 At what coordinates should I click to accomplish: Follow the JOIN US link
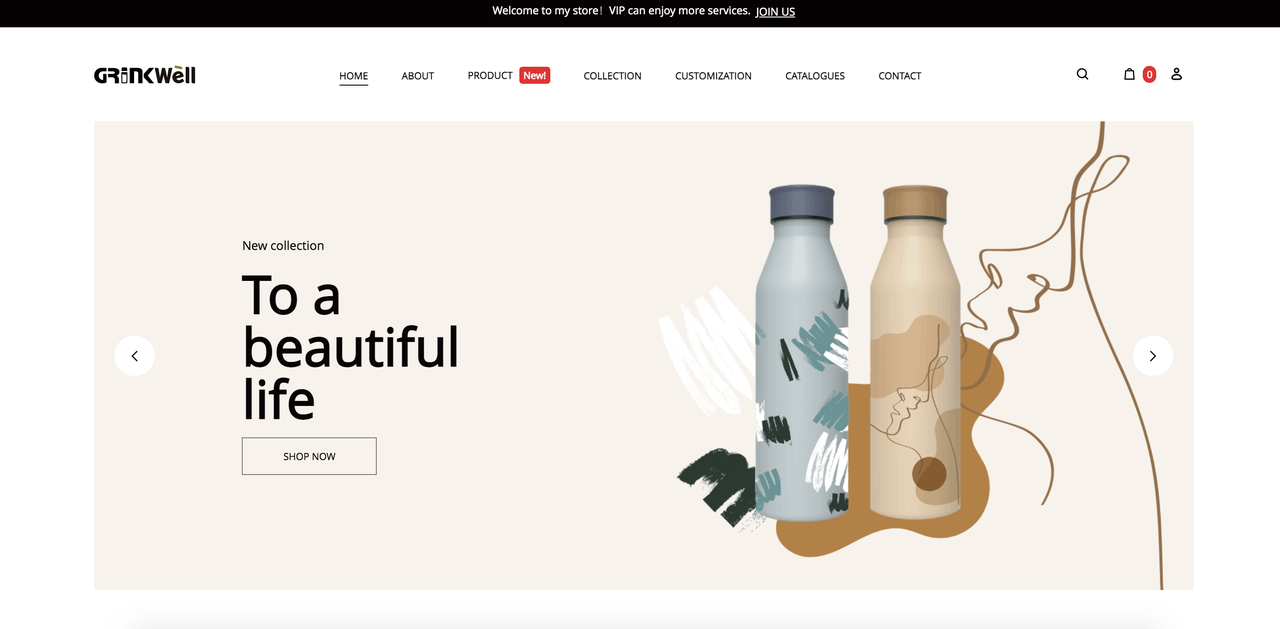pyautogui.click(x=775, y=12)
